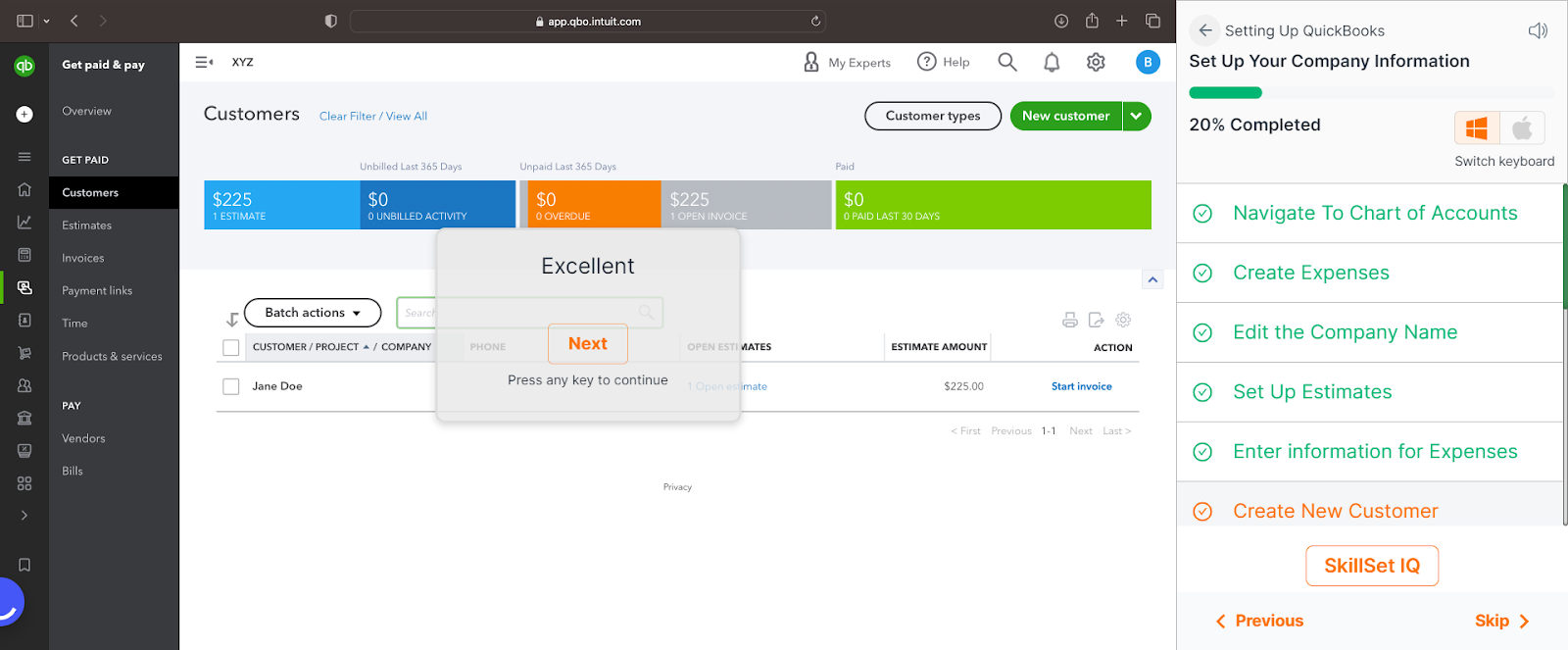1568x650 pixels.
Task: Open the Jane Doe customer row
Action: [277, 386]
